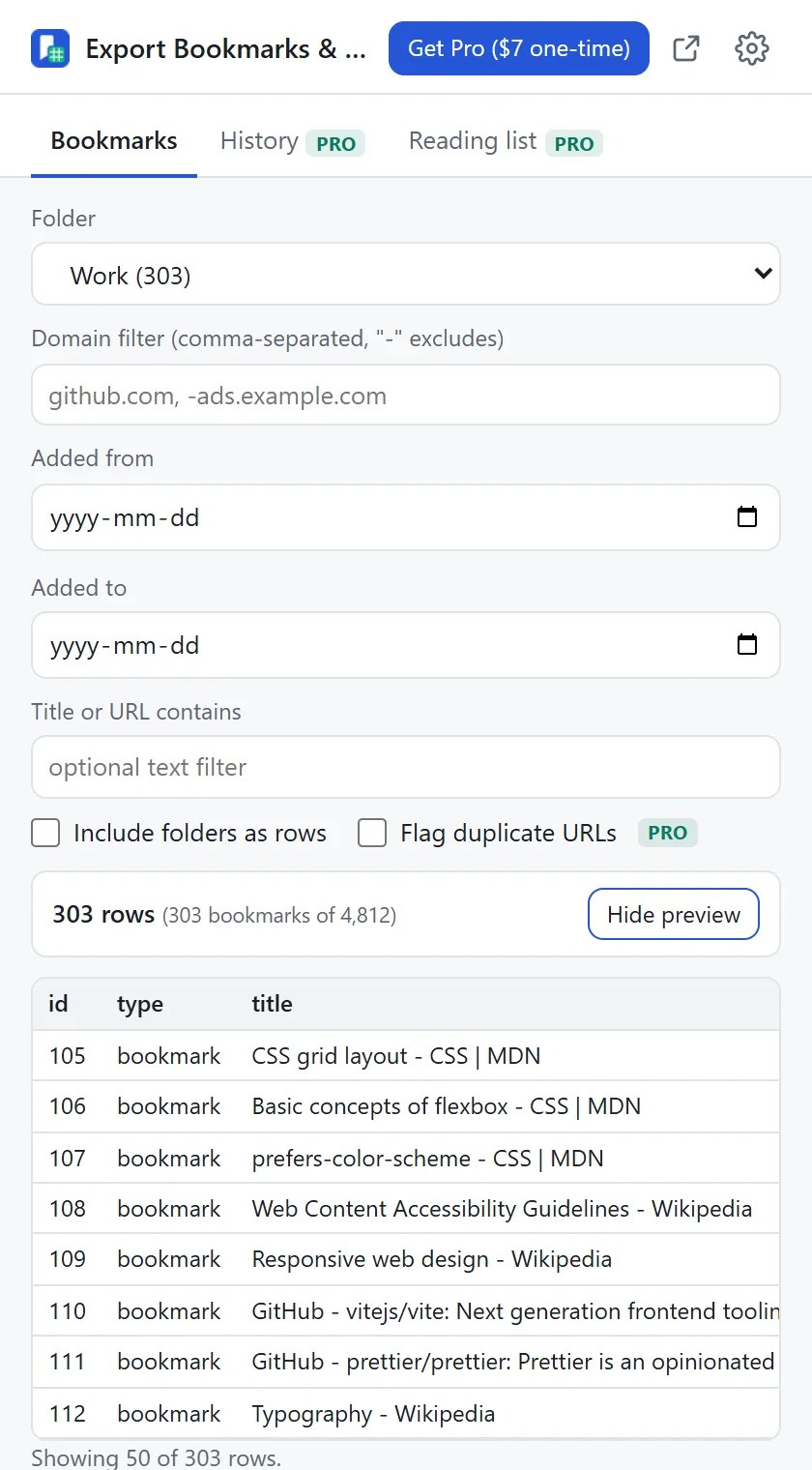Click the Export Bookmarks extension logo icon
This screenshot has height=1470, width=812.
coord(50,48)
